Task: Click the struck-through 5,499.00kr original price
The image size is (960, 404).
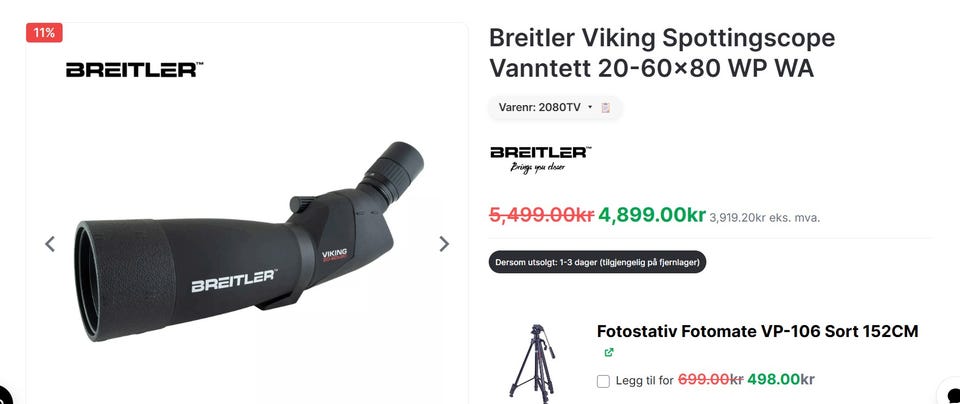Action: click(x=541, y=215)
